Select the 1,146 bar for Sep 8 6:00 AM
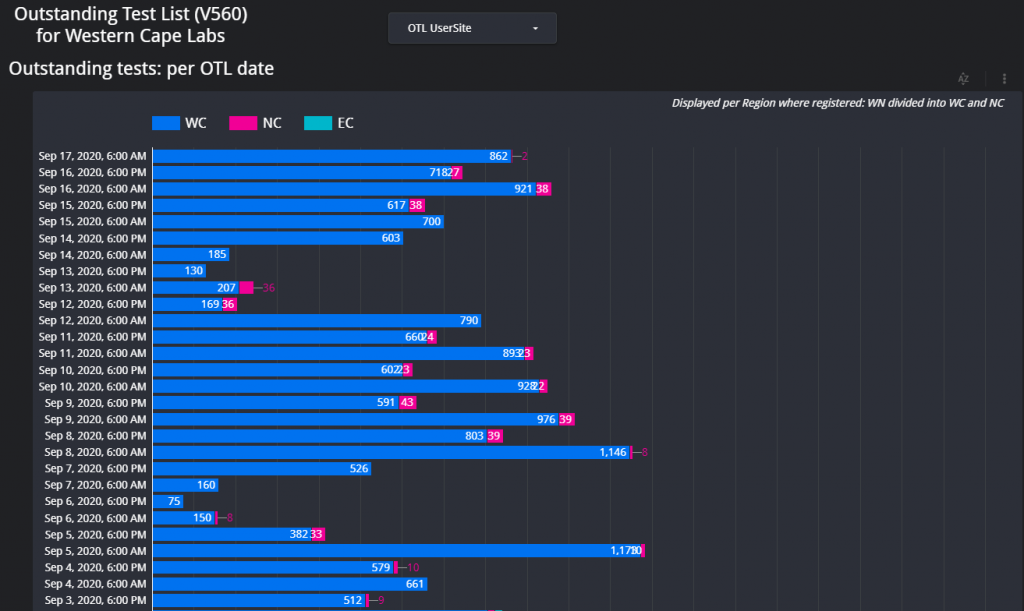 (390, 452)
